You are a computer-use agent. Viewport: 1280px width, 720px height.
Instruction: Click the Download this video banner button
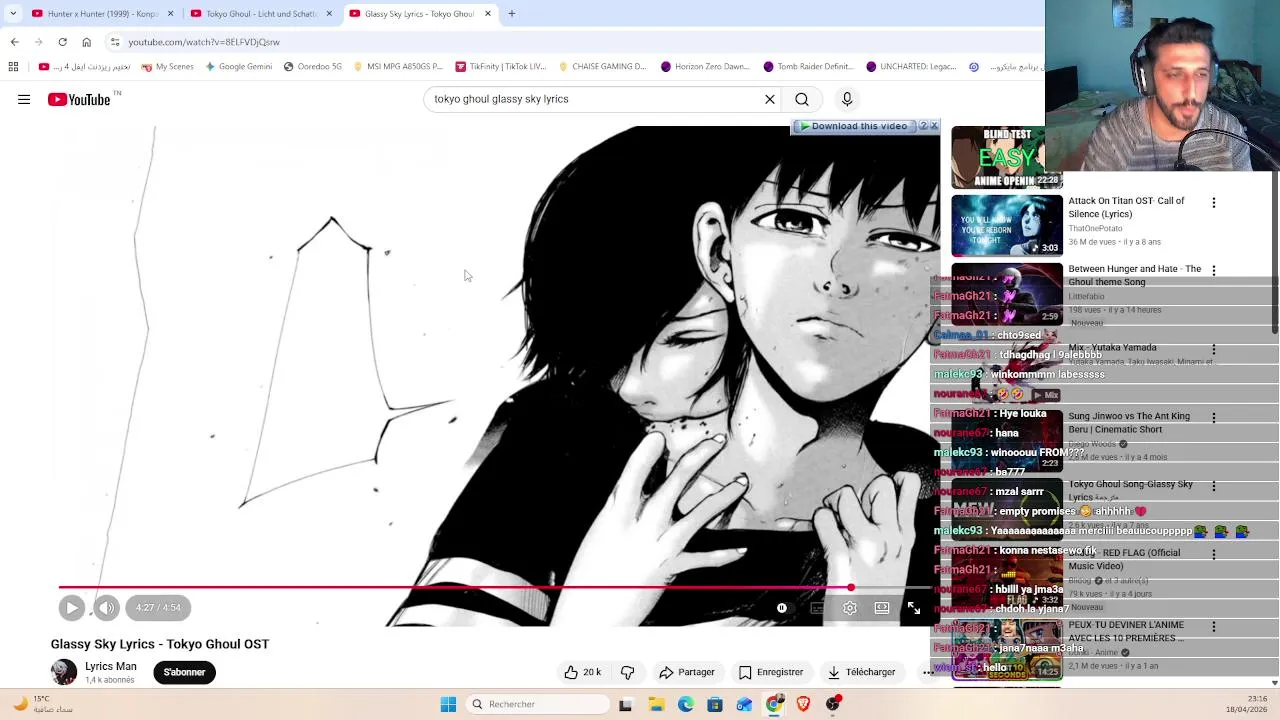point(854,126)
